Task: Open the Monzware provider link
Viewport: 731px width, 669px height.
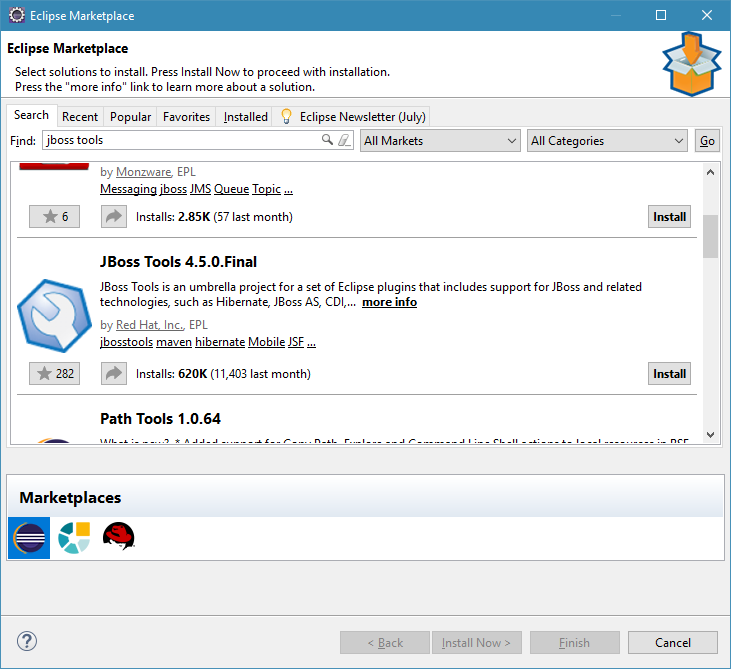Action: pos(144,172)
